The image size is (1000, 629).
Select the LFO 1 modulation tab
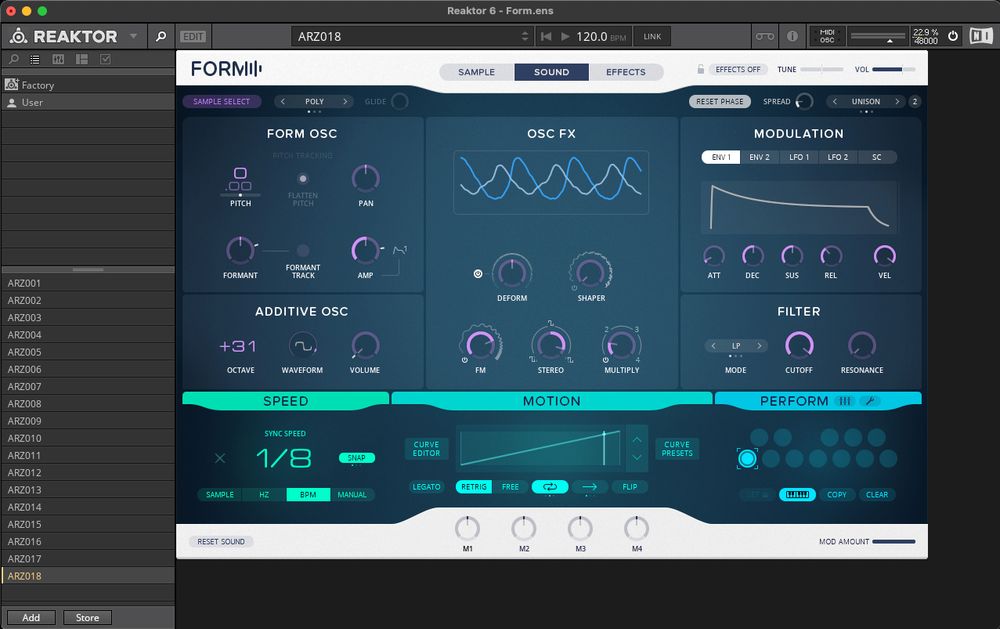click(x=799, y=157)
